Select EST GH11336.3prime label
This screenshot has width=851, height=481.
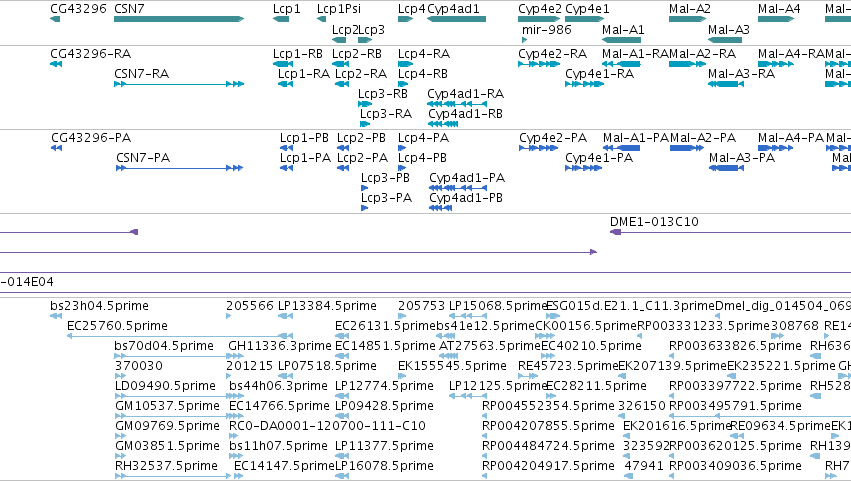280,346
